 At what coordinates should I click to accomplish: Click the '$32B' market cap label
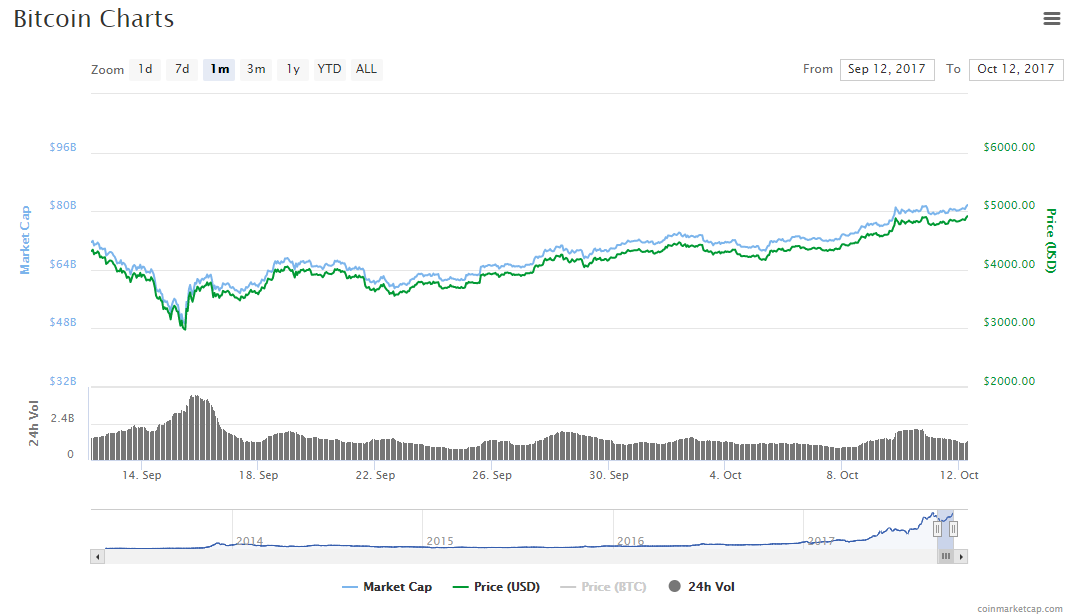(63, 381)
